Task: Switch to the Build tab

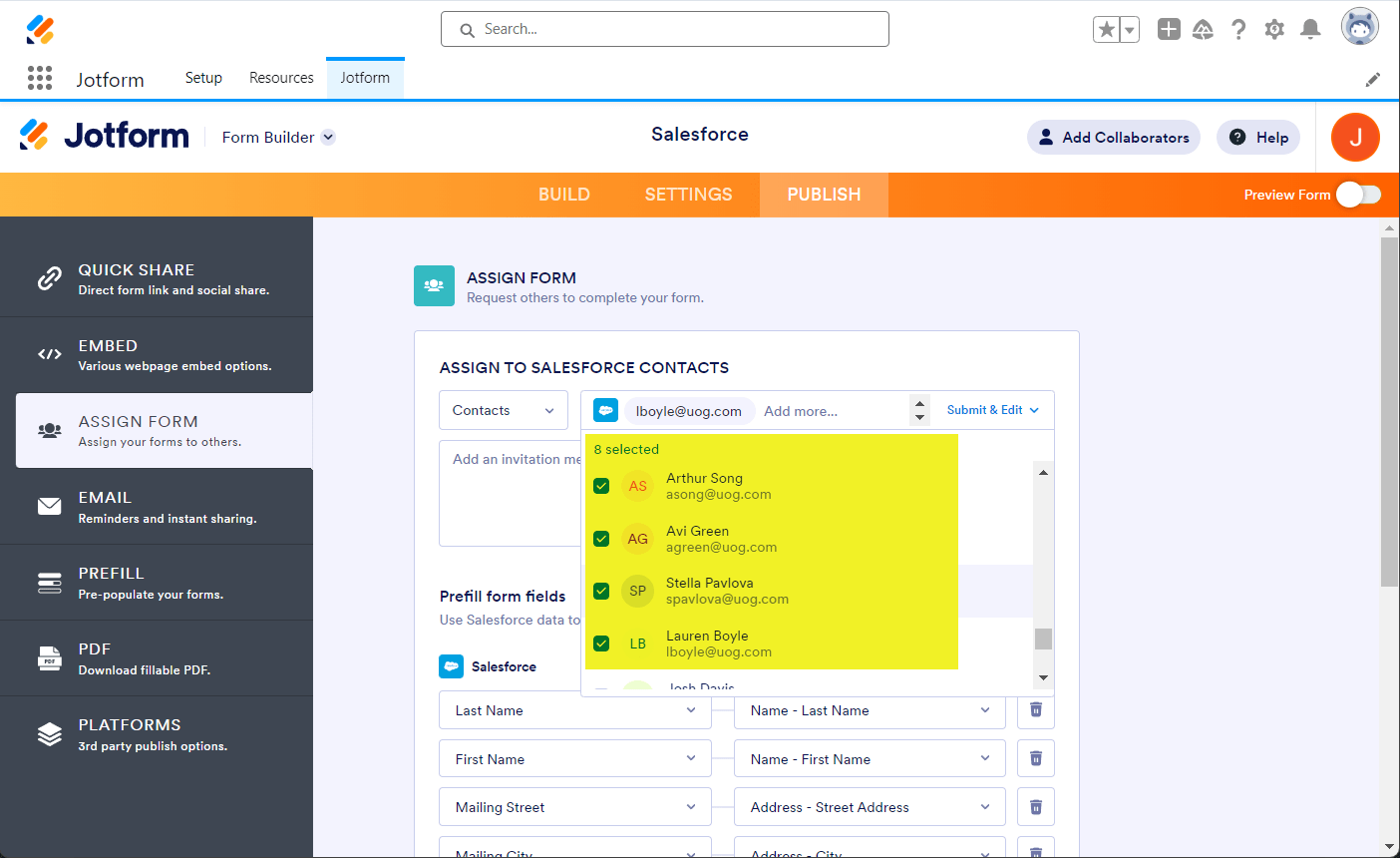Action: (564, 195)
